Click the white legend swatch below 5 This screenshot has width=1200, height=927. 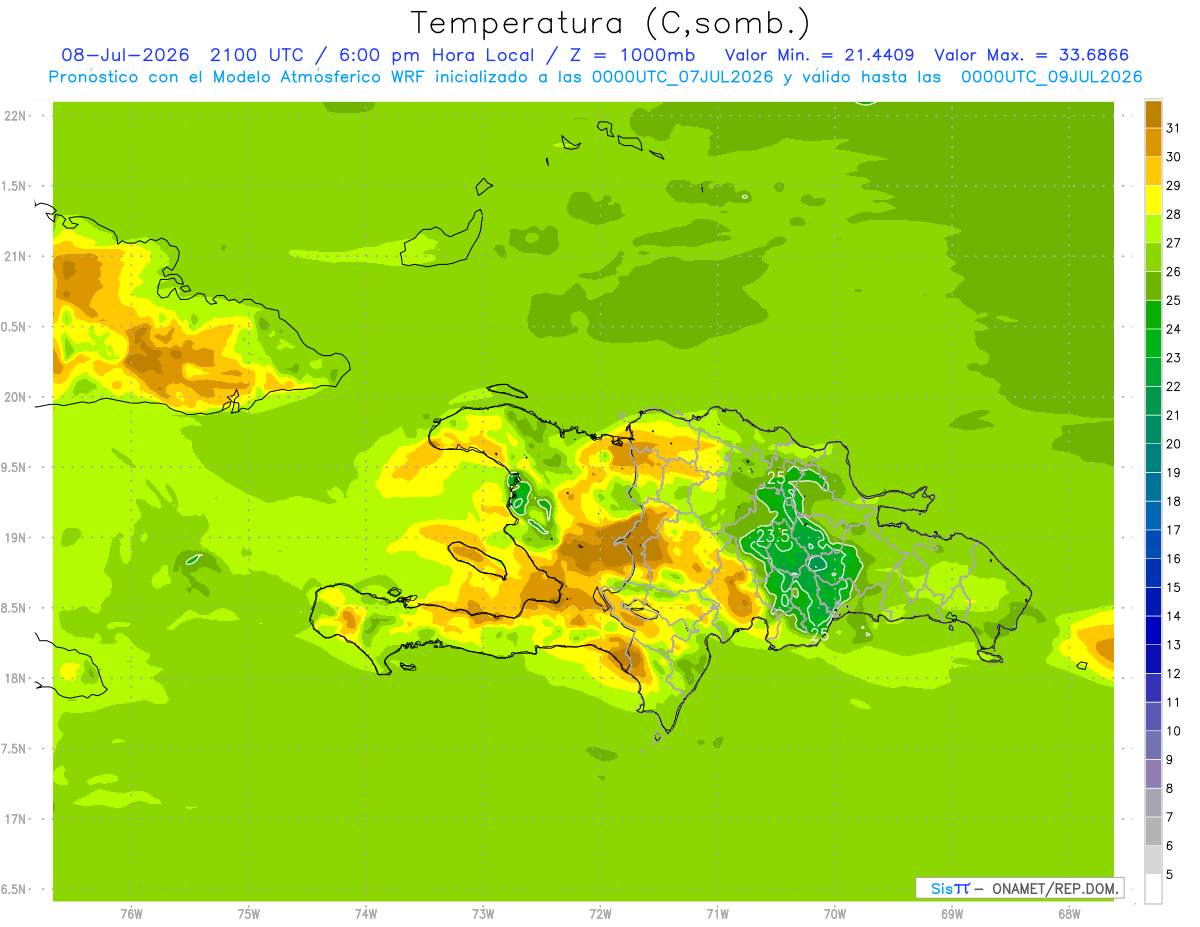tap(1154, 889)
